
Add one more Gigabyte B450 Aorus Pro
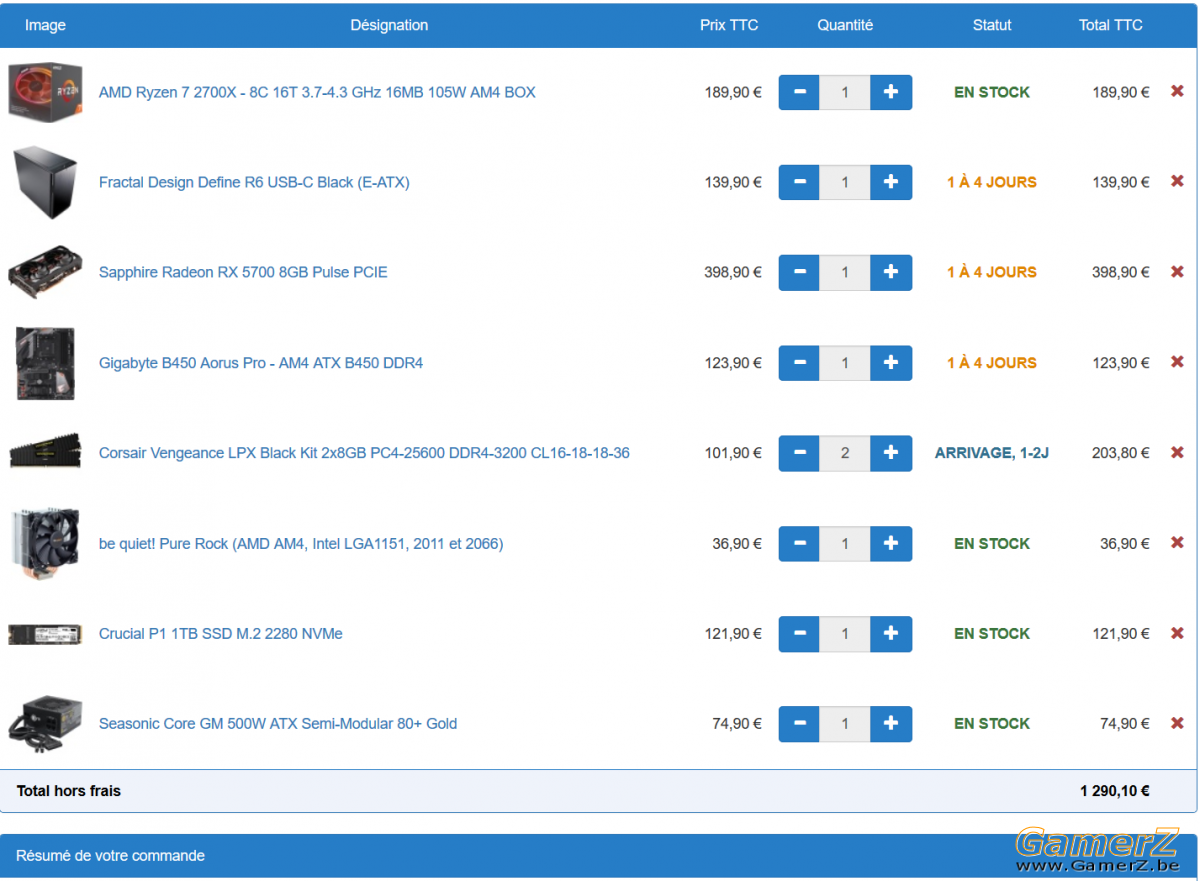click(891, 362)
